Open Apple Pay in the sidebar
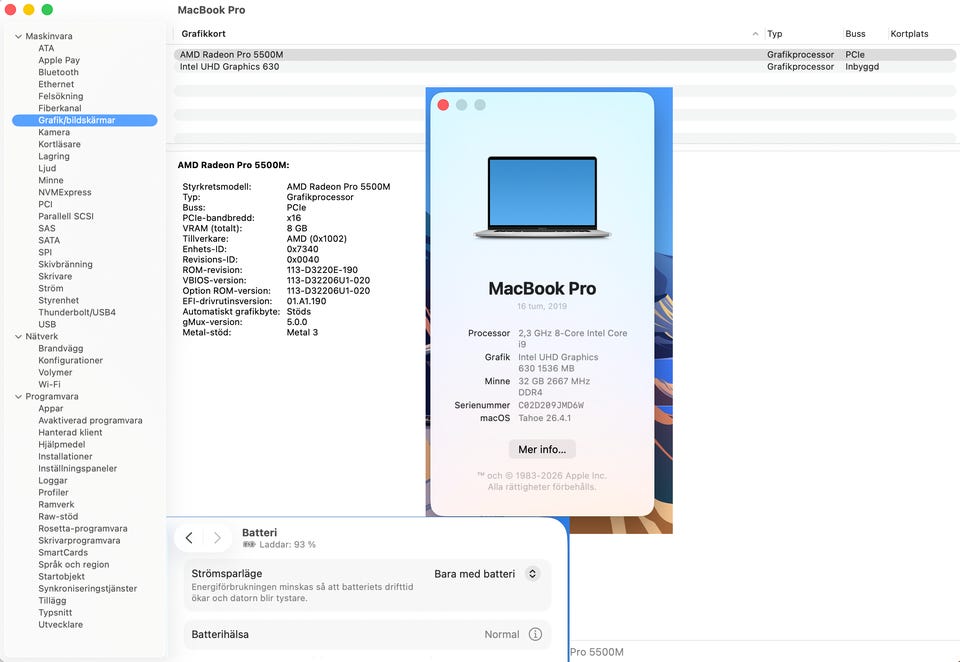 pos(59,60)
